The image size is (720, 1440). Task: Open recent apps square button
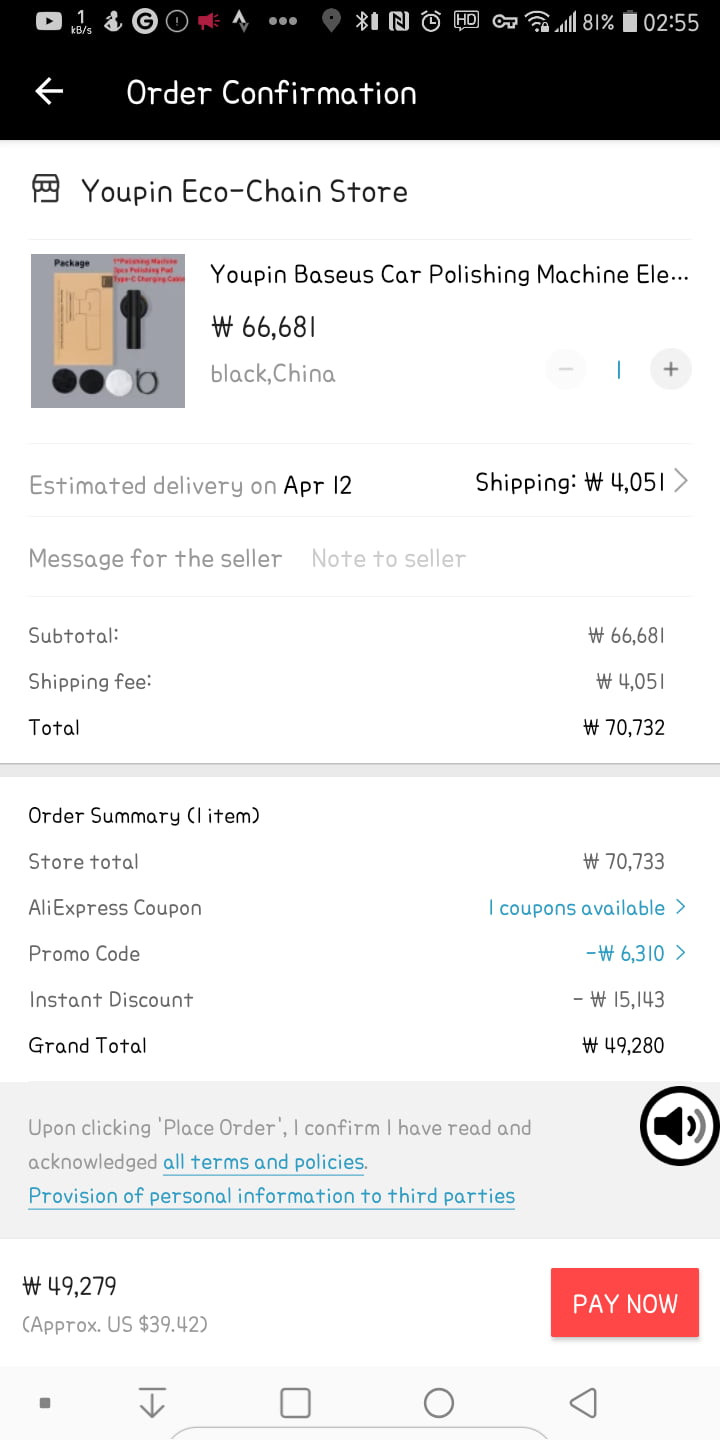click(x=295, y=1403)
